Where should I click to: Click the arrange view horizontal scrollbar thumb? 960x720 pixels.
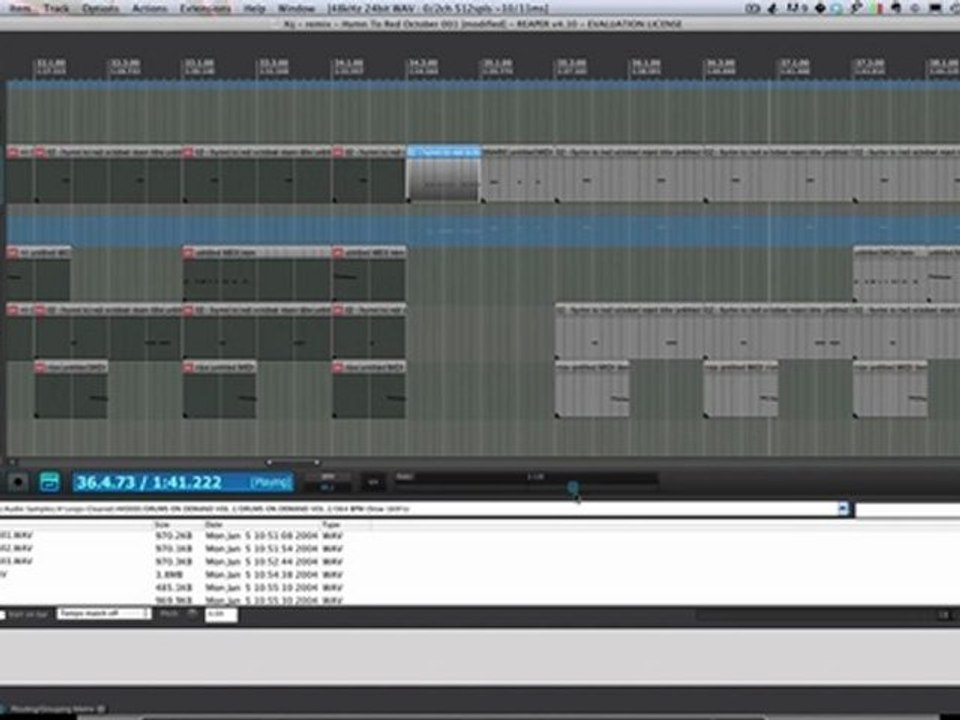[293, 462]
